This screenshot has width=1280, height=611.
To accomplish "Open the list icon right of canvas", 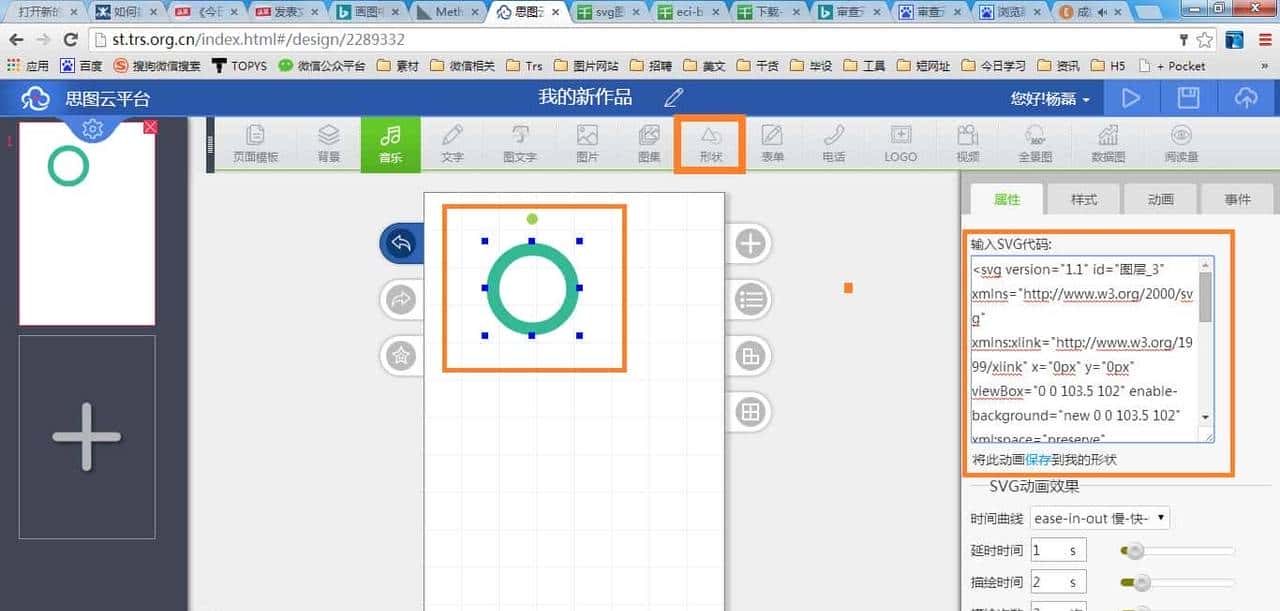I will pyautogui.click(x=750, y=299).
